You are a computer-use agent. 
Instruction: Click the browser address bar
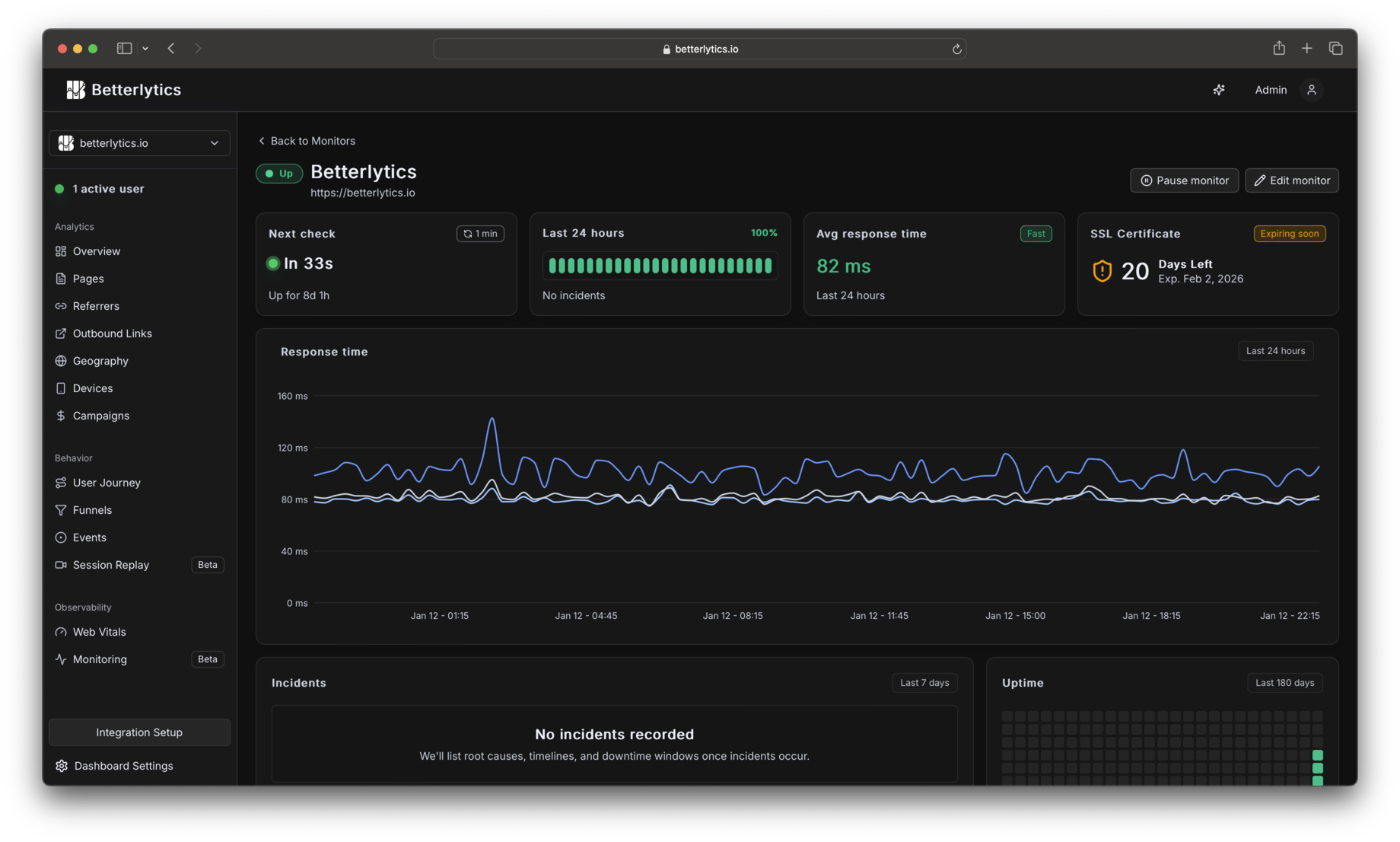[699, 49]
